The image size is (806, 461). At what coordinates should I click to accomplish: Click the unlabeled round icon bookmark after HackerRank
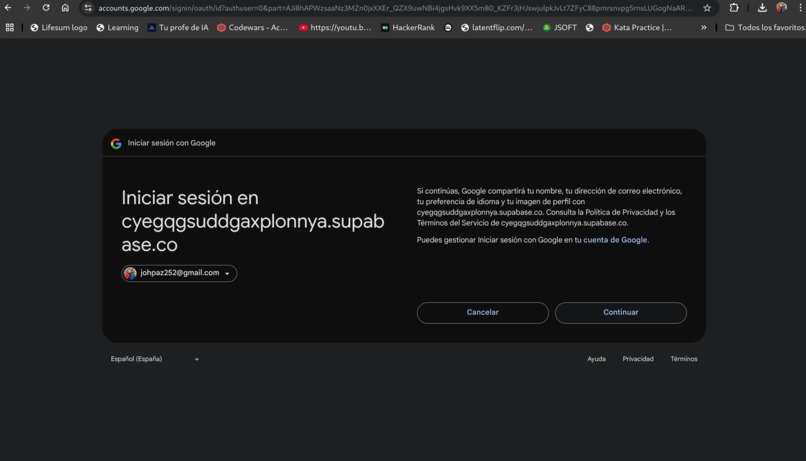pyautogui.click(x=448, y=28)
